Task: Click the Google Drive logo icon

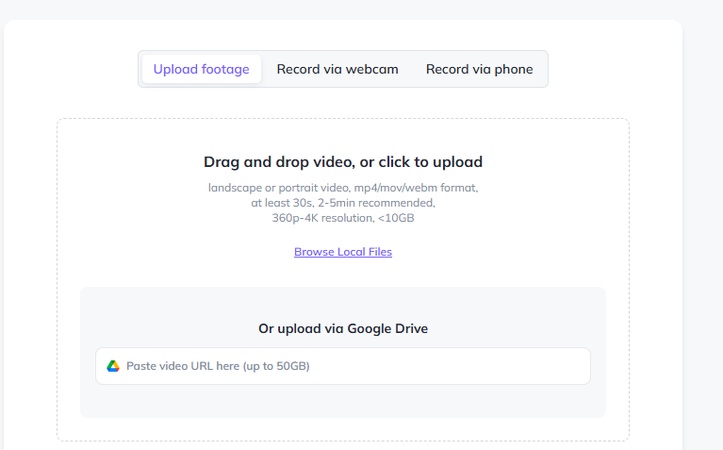Action: (113, 366)
